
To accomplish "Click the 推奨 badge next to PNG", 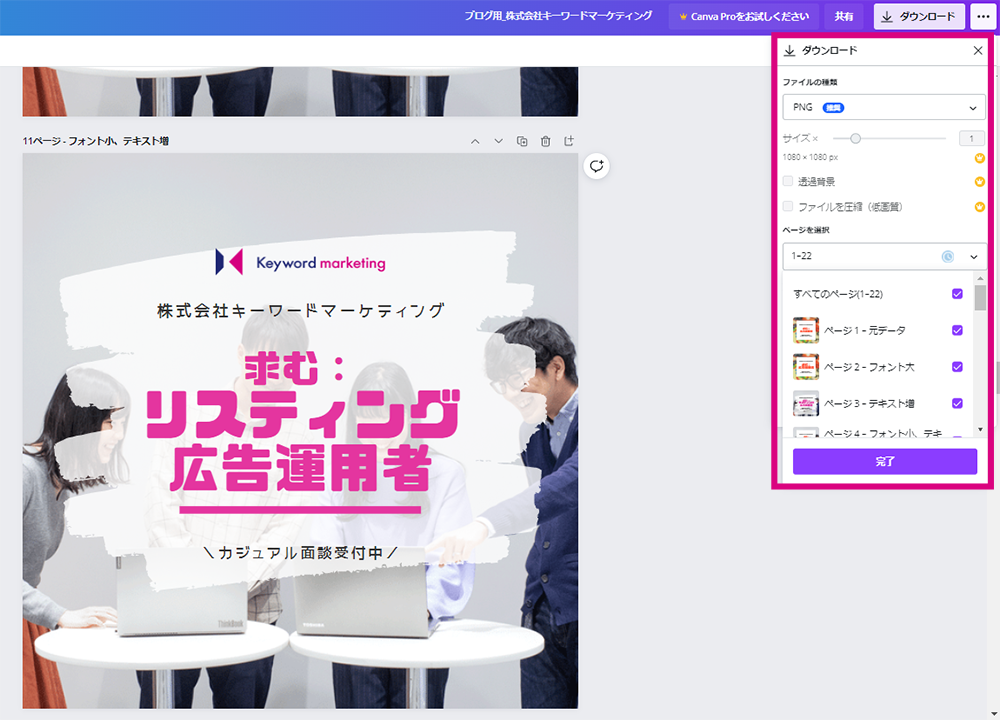I will click(x=834, y=108).
